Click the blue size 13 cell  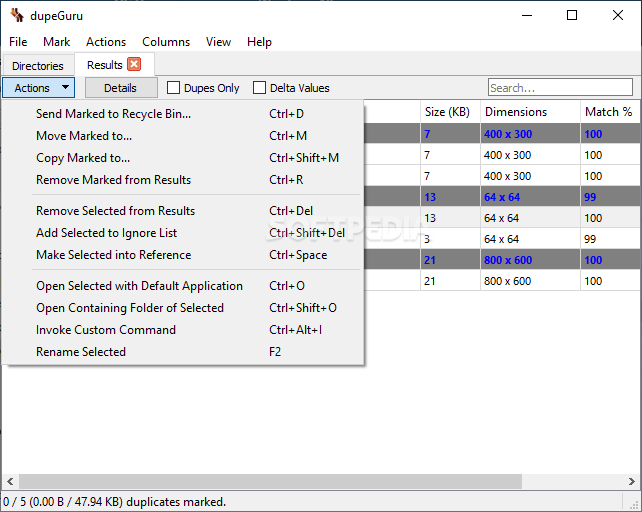point(450,197)
